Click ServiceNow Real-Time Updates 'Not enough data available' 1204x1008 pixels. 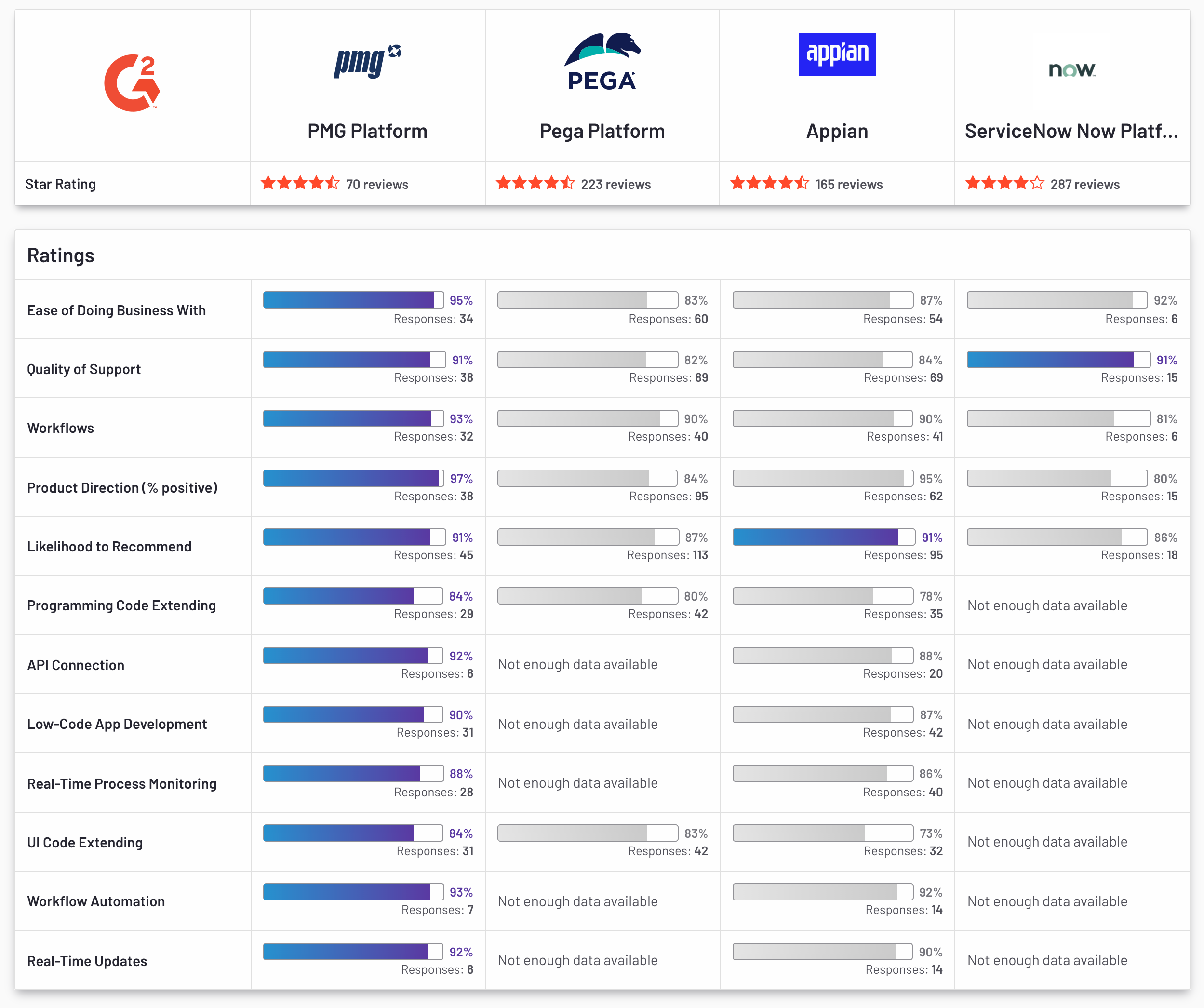point(1047,960)
